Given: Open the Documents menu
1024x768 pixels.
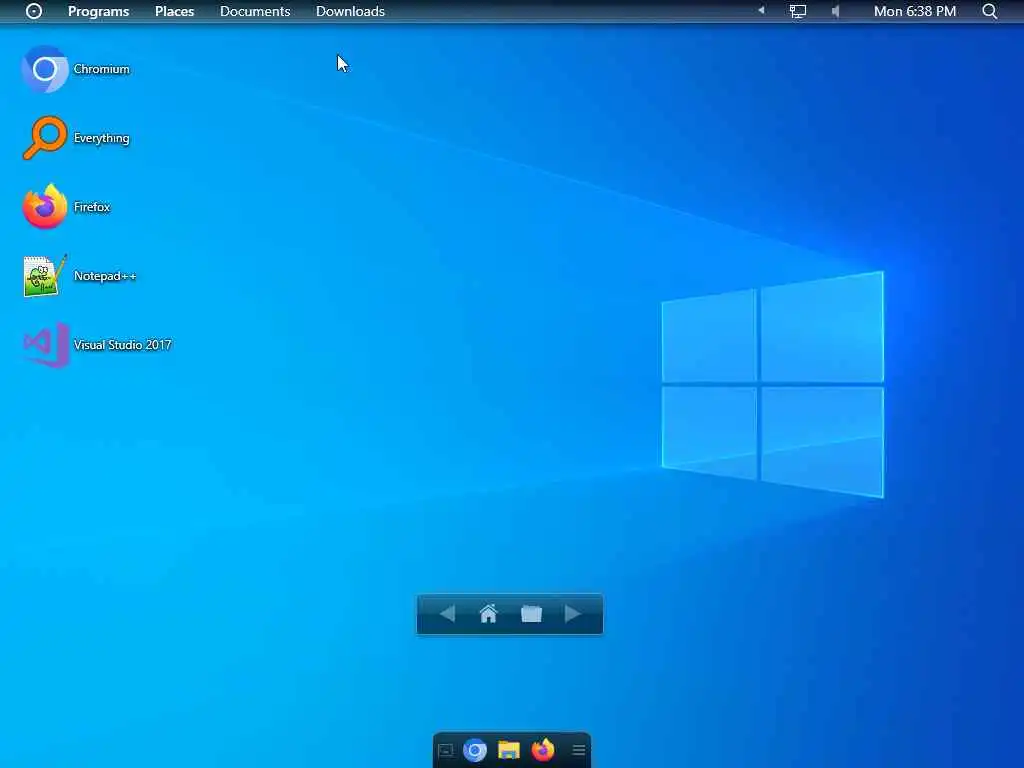Looking at the screenshot, I should coord(255,11).
